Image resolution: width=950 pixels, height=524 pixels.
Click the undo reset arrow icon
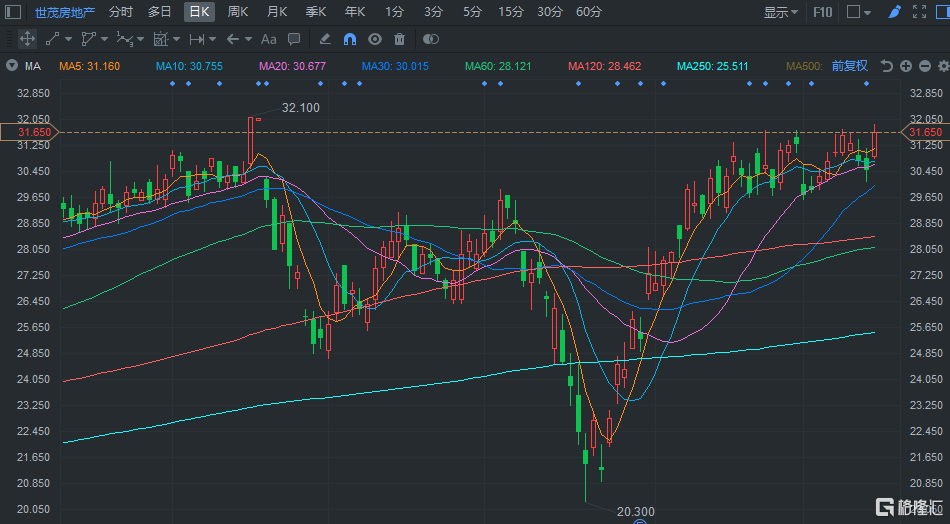[x=887, y=66]
